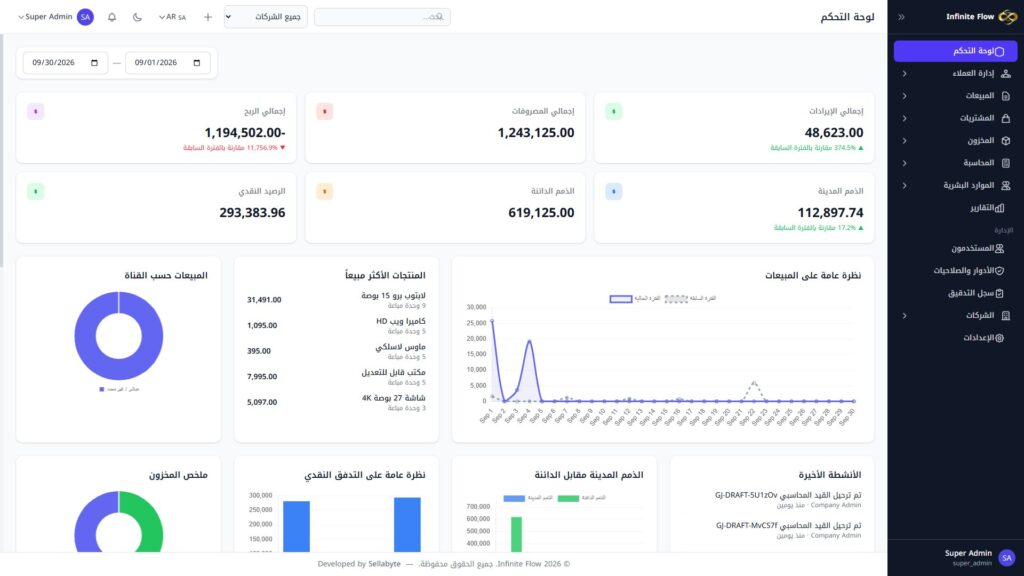Toggle sales-by-channel donut legend swatch
1024x576 pixels.
101,389
